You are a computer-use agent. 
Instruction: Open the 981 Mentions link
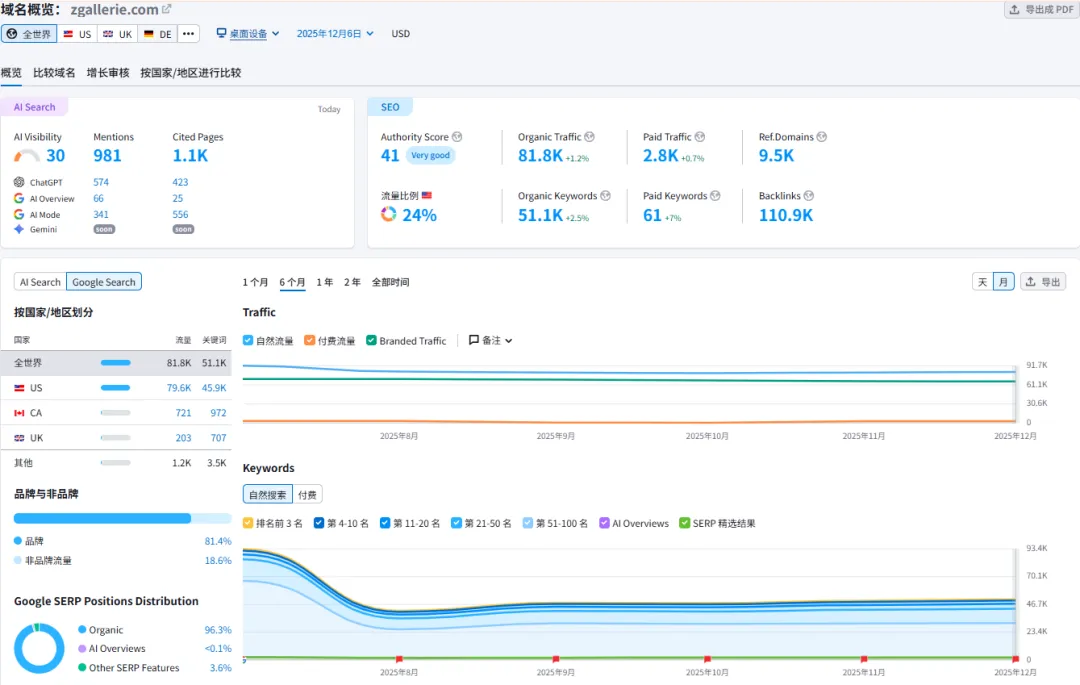pos(107,155)
